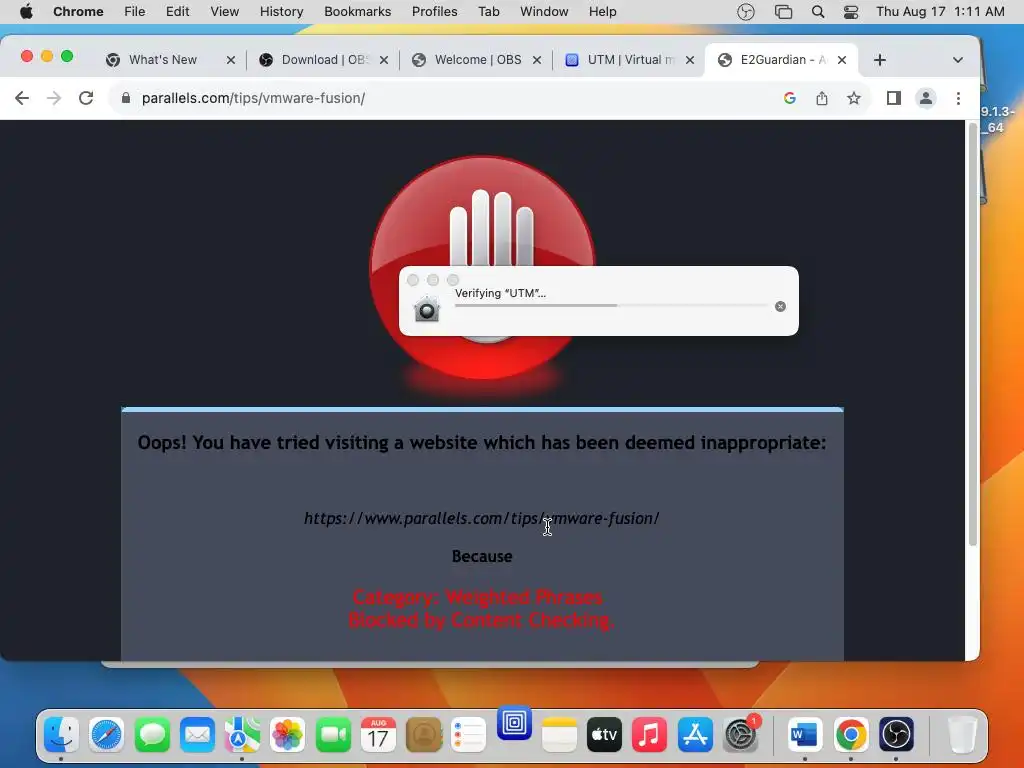Open App Store from Dock

[x=695, y=735]
